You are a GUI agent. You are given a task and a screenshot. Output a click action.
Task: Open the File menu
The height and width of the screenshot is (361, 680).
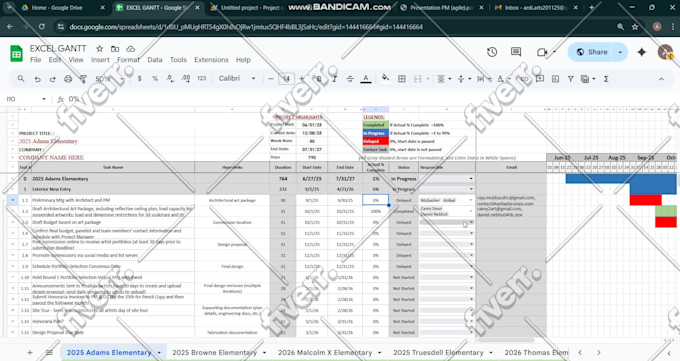point(36,60)
